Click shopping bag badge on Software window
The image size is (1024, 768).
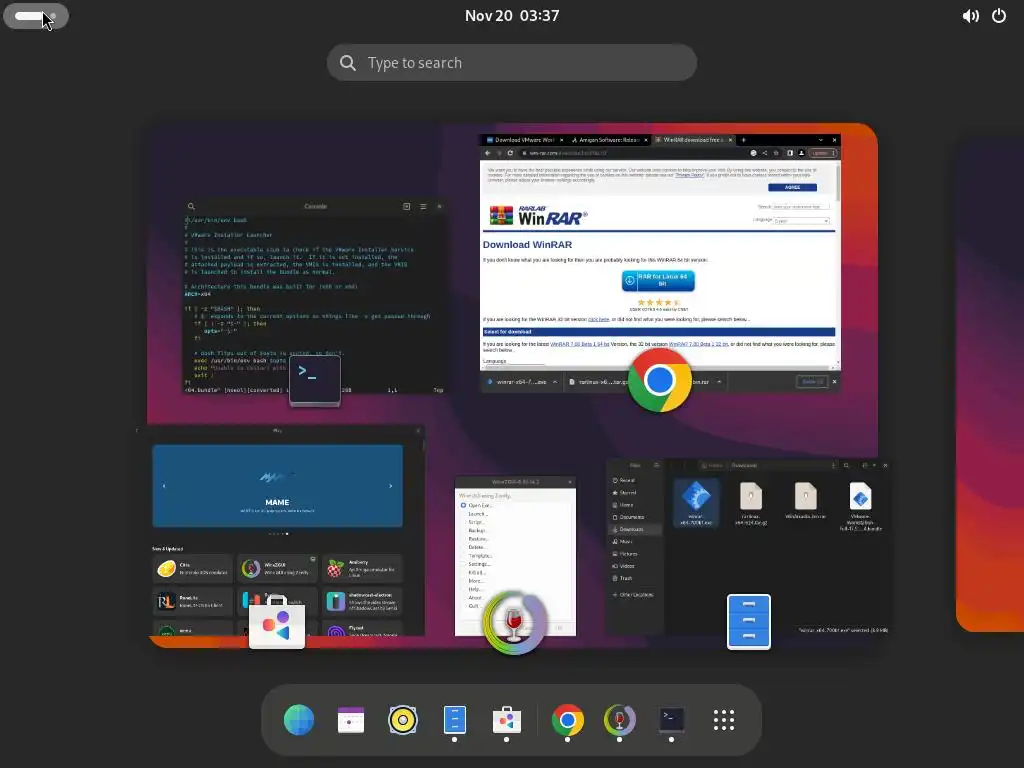click(x=277, y=622)
